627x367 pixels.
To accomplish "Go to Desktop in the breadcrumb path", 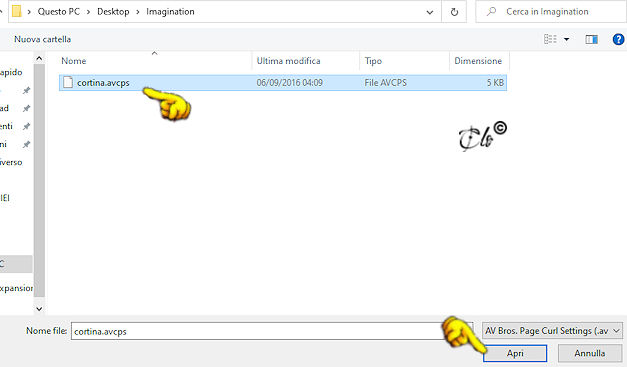I will click(113, 12).
